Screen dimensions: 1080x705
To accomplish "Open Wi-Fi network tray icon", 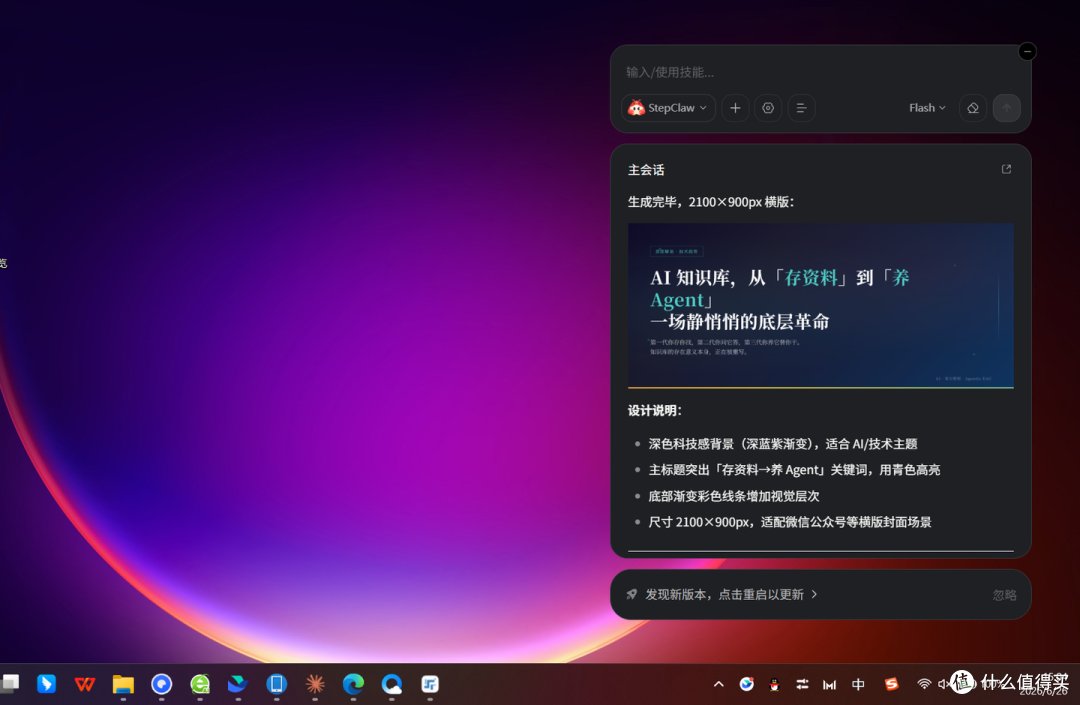I will point(924,684).
